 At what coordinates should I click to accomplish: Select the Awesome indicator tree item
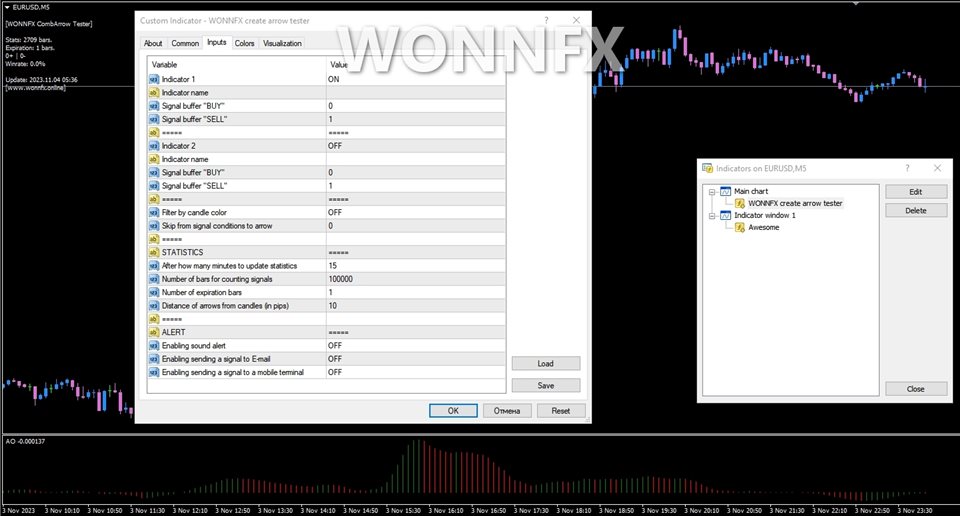[763, 227]
